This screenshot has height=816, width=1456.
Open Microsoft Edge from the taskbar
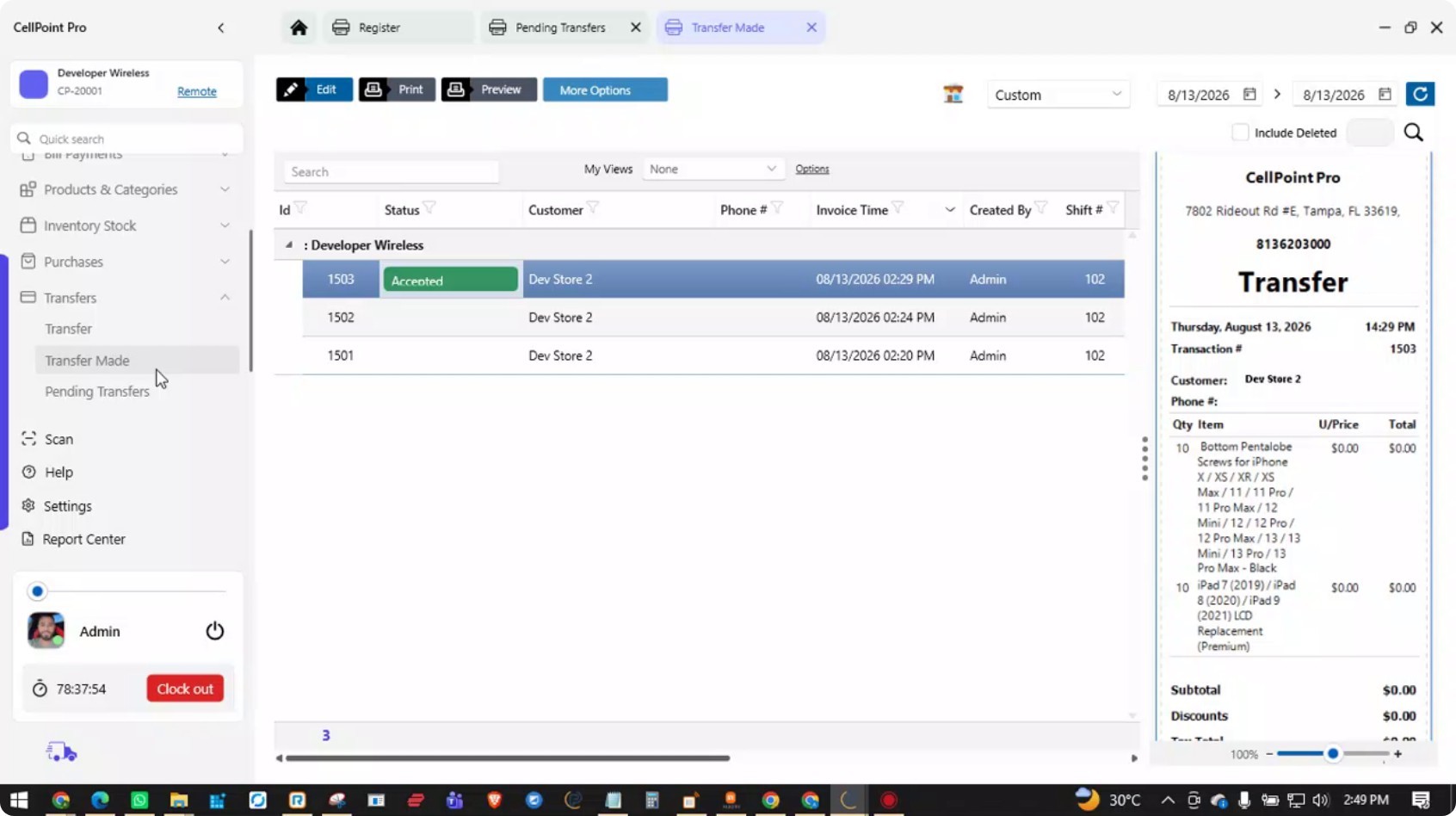point(100,801)
